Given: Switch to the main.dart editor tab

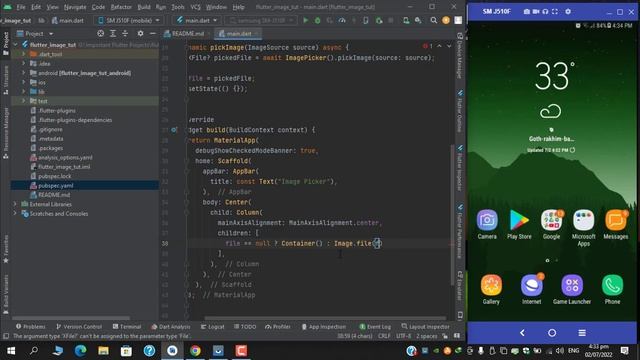Looking at the screenshot, I should [x=238, y=33].
